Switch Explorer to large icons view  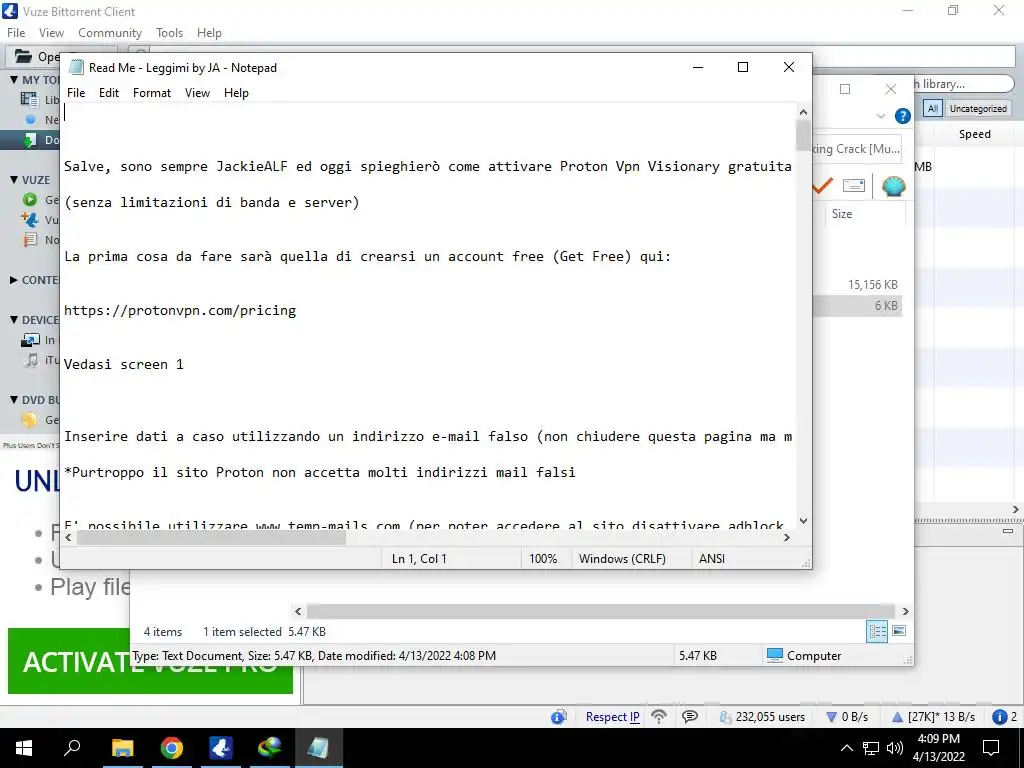pos(899,631)
